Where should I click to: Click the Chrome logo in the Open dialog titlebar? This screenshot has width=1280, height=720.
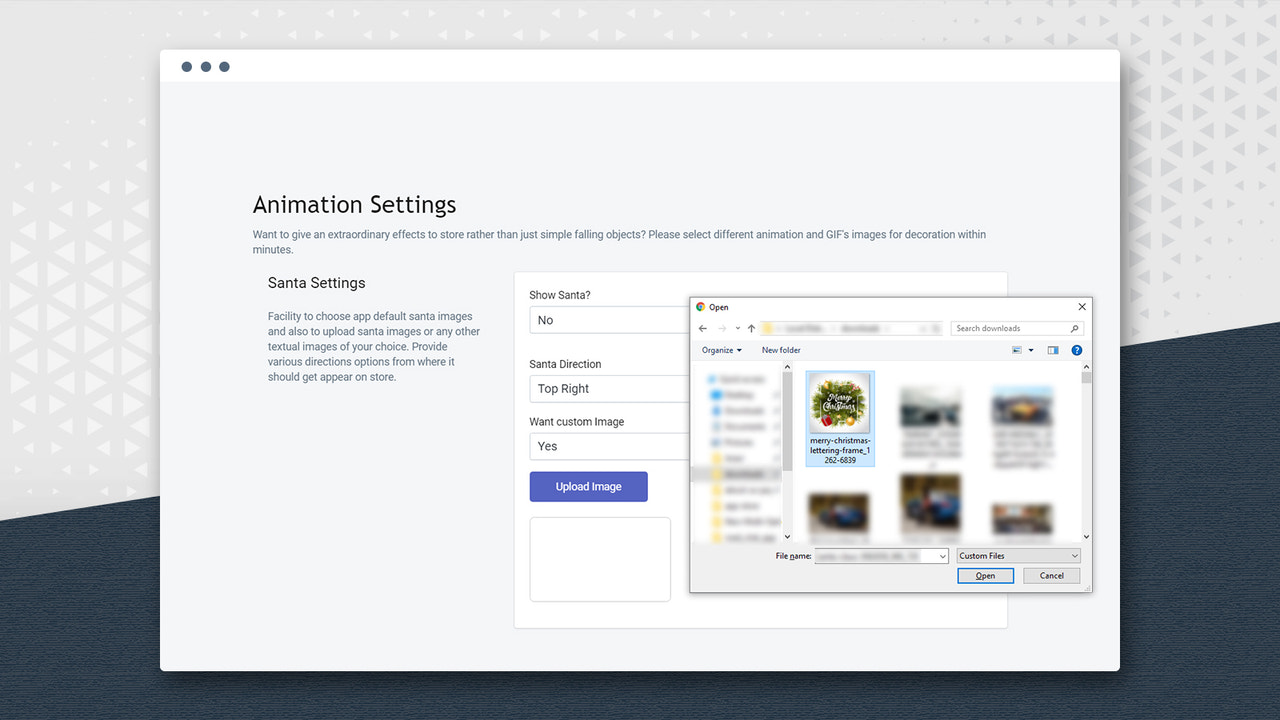click(x=700, y=307)
